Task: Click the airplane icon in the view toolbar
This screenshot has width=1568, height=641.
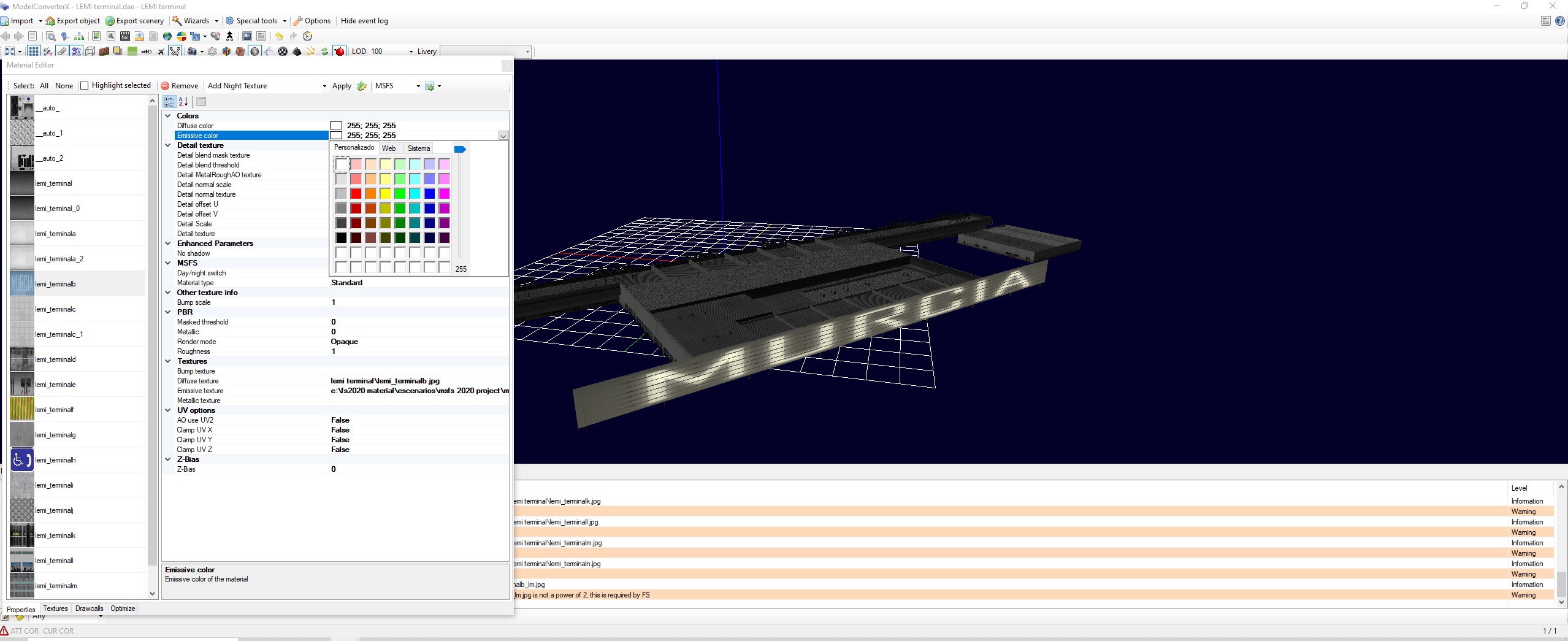Action: tap(161, 52)
